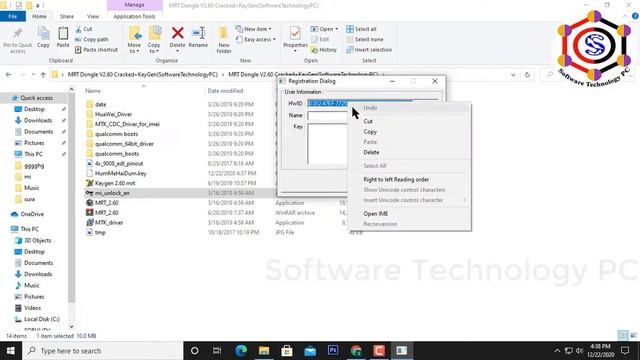Expand address bar history dropdown

click(513, 75)
